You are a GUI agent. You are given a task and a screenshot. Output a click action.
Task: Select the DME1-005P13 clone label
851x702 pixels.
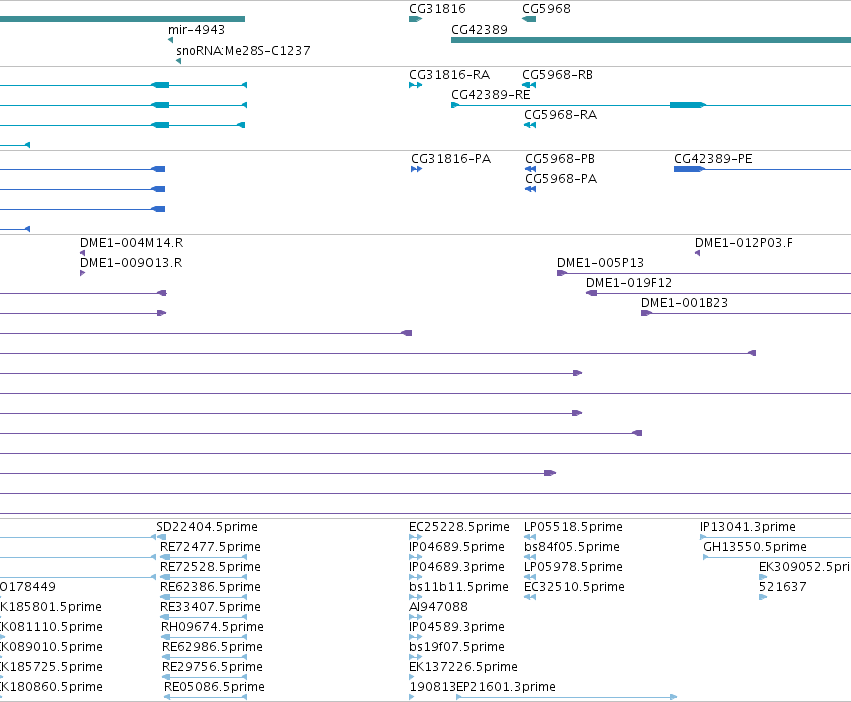600,263
